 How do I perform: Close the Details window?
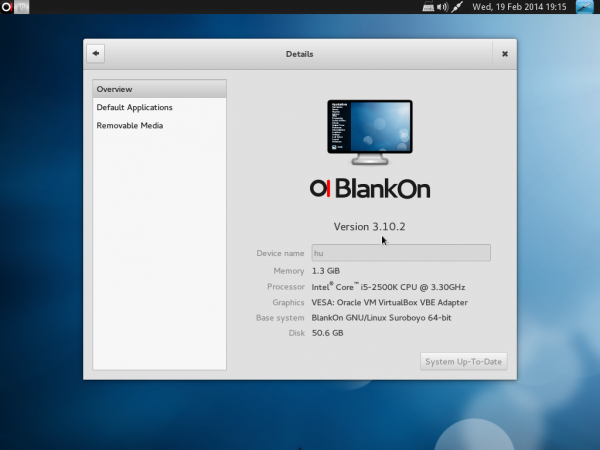pyautogui.click(x=505, y=54)
